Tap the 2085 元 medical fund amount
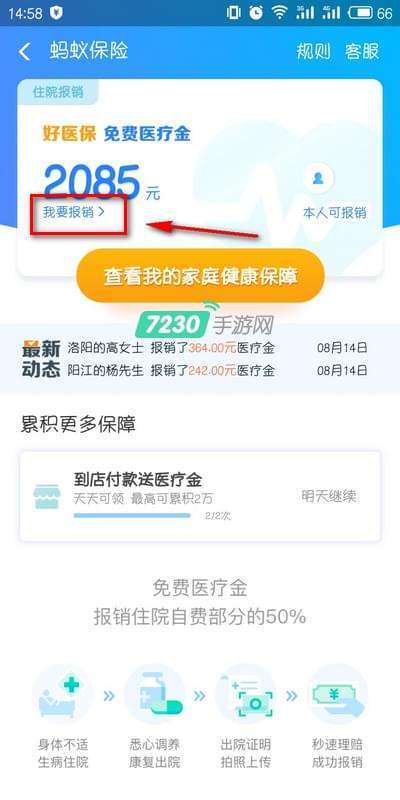This screenshot has width=400, height=800. 102,183
